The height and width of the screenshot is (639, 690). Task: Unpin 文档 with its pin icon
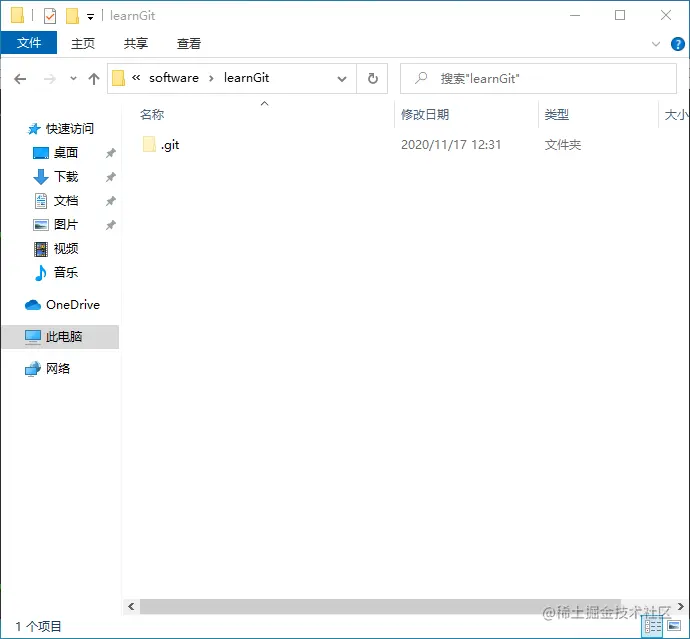110,201
